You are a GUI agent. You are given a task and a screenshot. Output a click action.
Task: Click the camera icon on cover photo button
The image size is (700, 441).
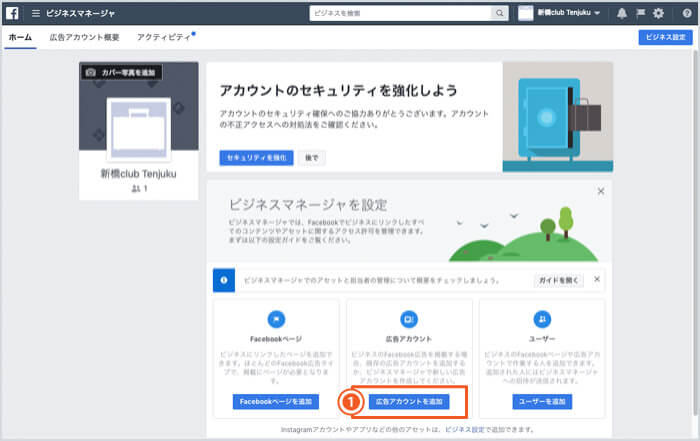[91, 72]
